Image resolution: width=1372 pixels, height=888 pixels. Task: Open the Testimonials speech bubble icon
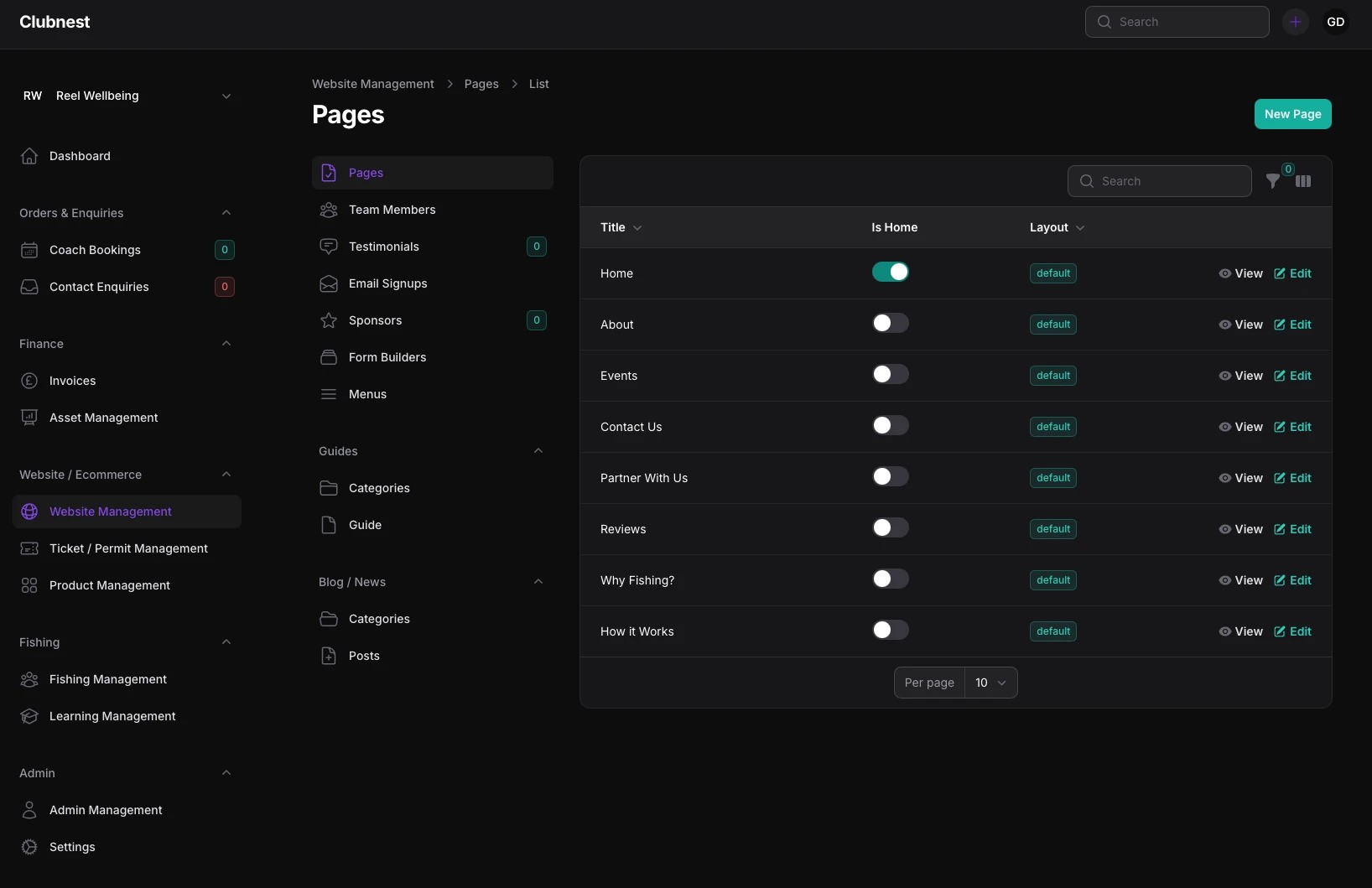click(329, 247)
